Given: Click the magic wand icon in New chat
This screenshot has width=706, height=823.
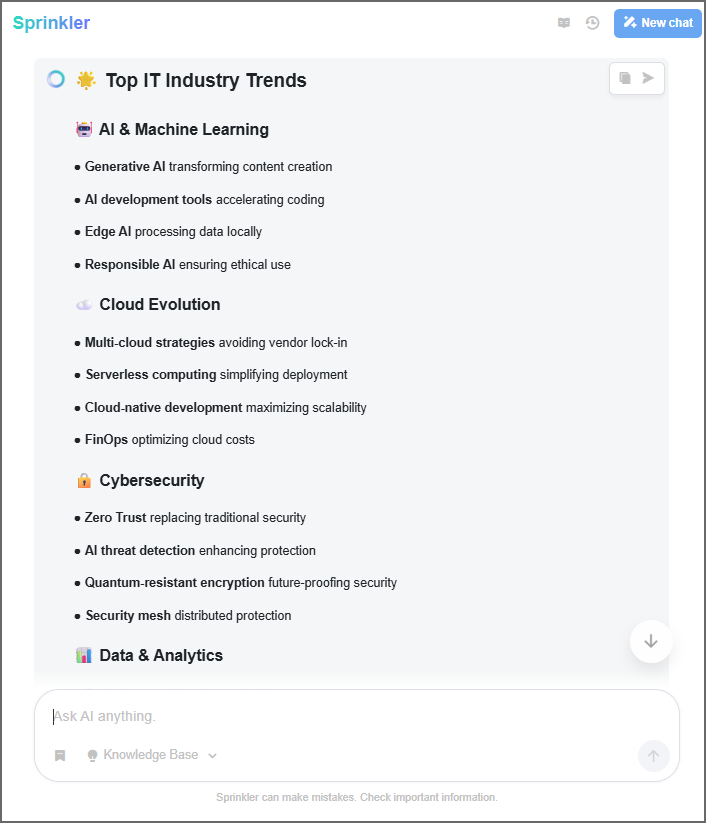Looking at the screenshot, I should pos(629,23).
